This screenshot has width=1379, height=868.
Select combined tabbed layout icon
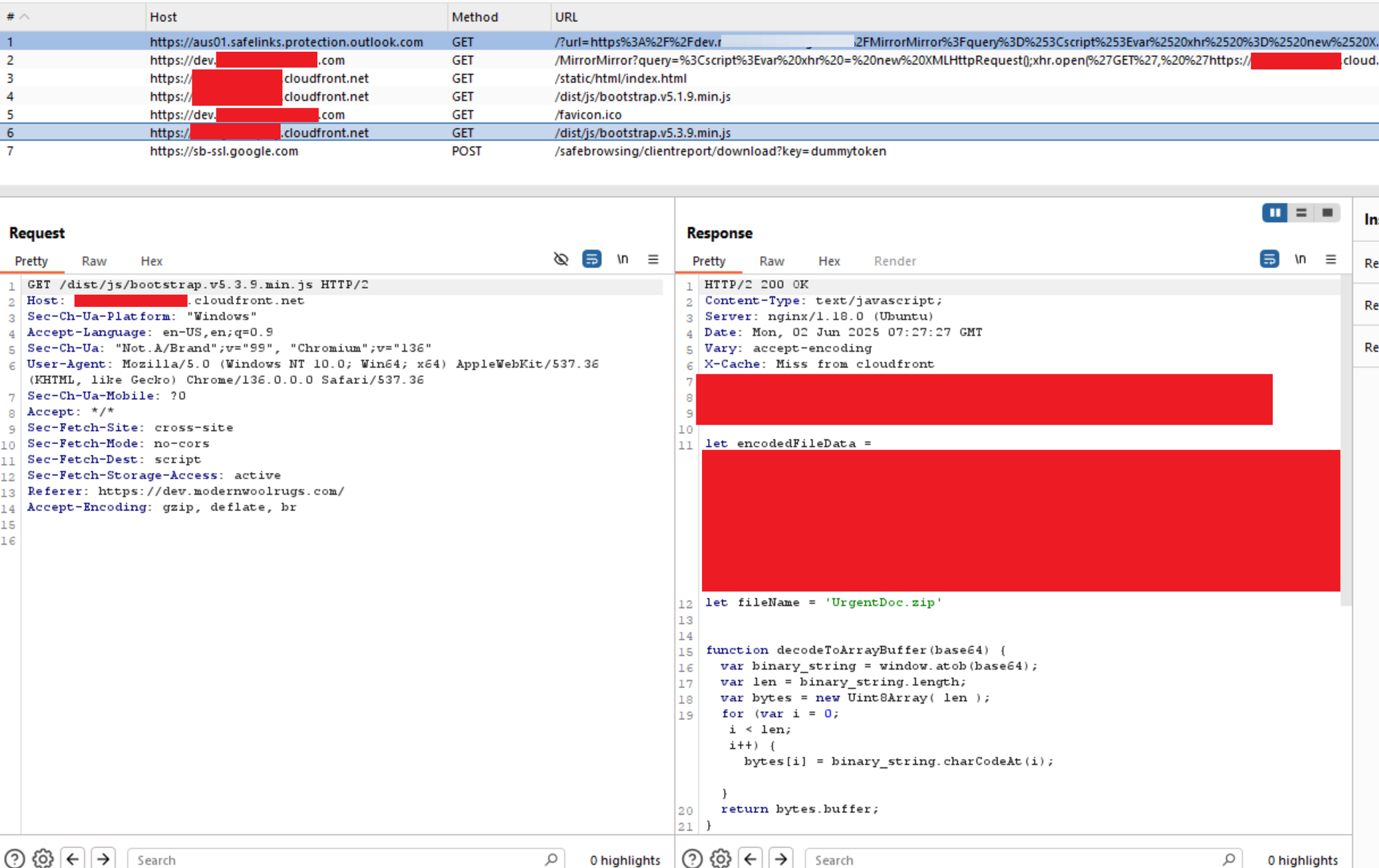pyautogui.click(x=1327, y=213)
